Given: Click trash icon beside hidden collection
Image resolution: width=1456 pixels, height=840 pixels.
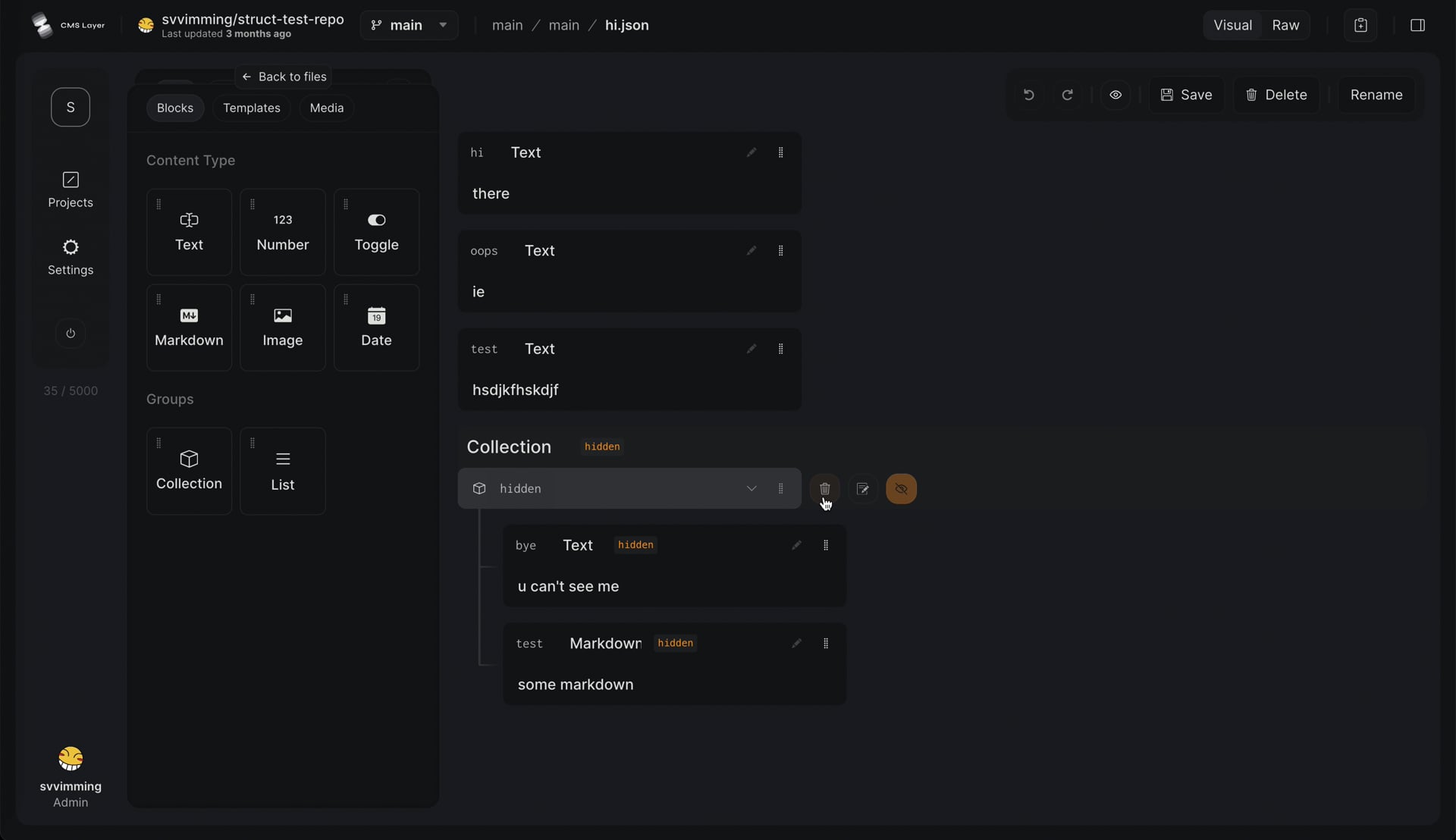Looking at the screenshot, I should click(x=824, y=489).
